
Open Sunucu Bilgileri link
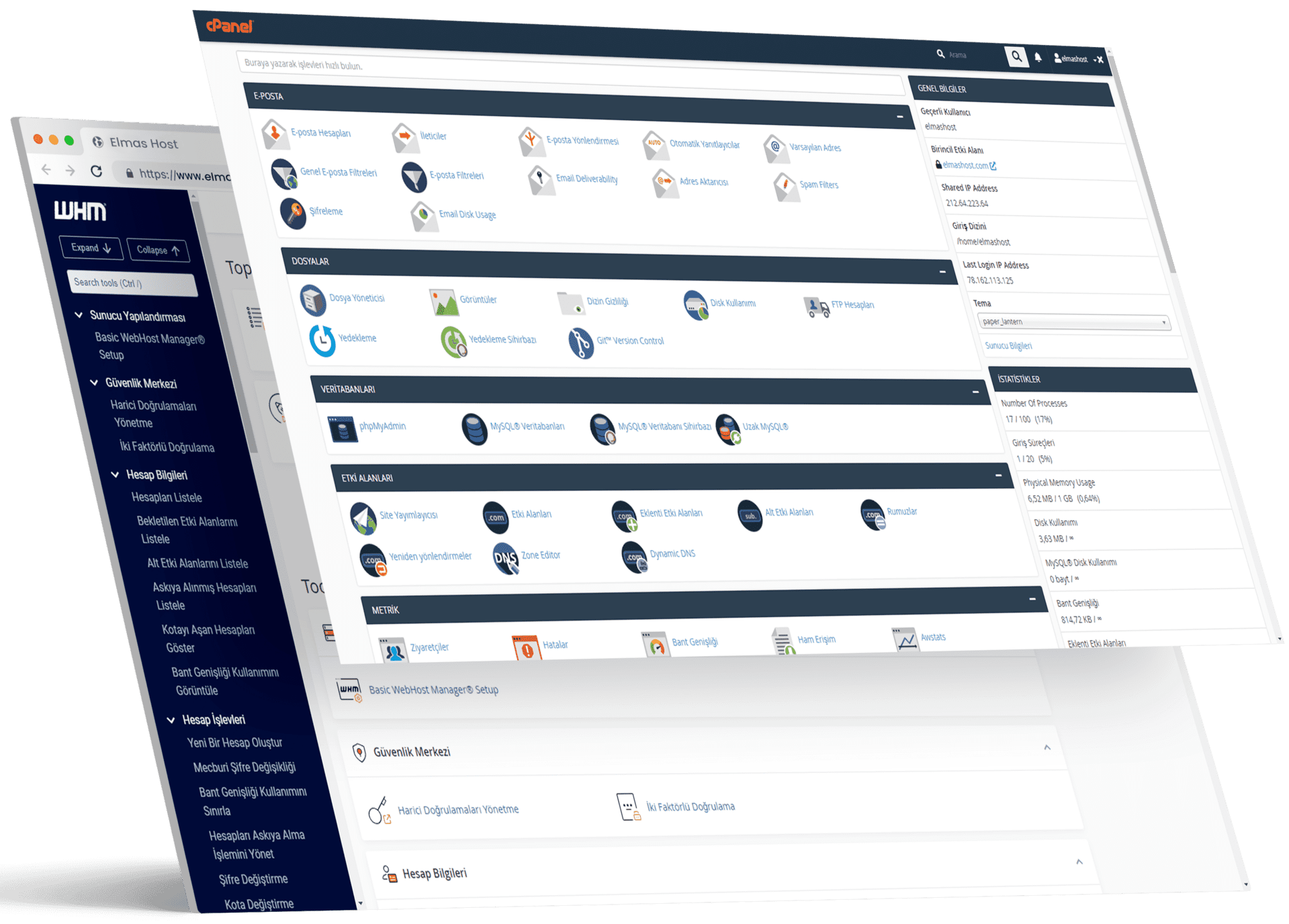coord(1008,346)
